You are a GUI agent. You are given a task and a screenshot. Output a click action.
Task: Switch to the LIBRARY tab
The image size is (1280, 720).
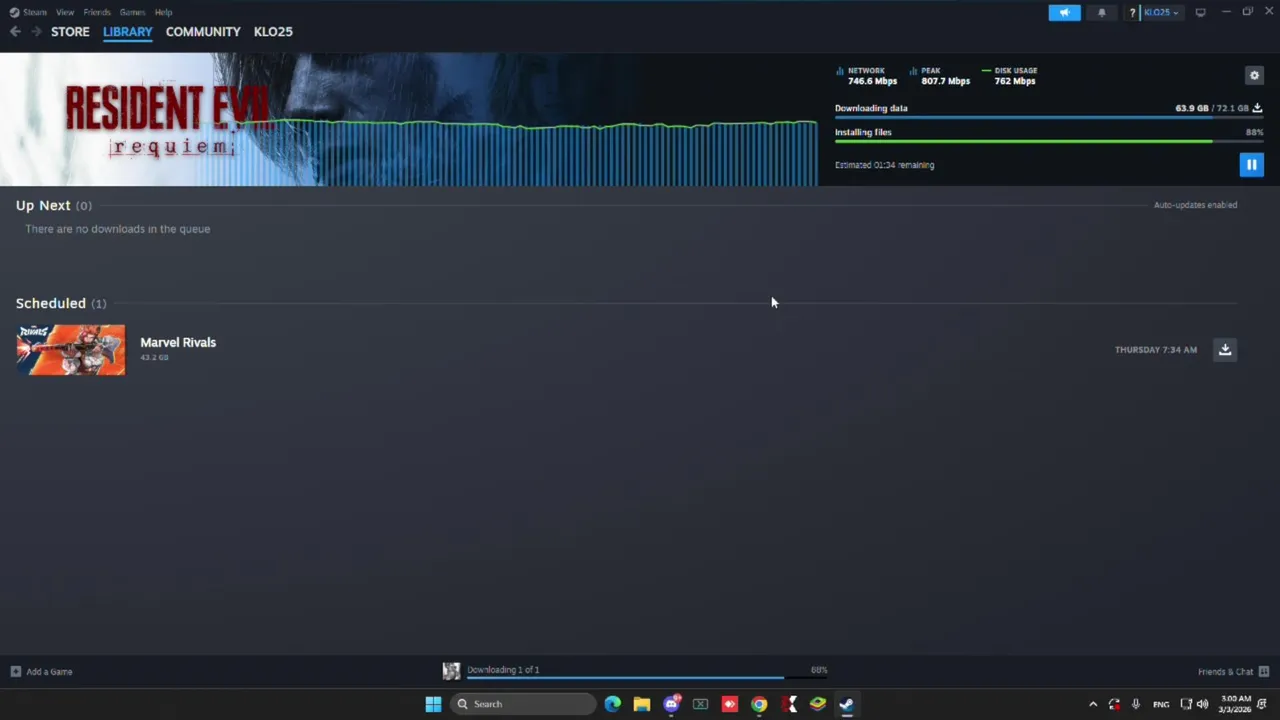[128, 32]
